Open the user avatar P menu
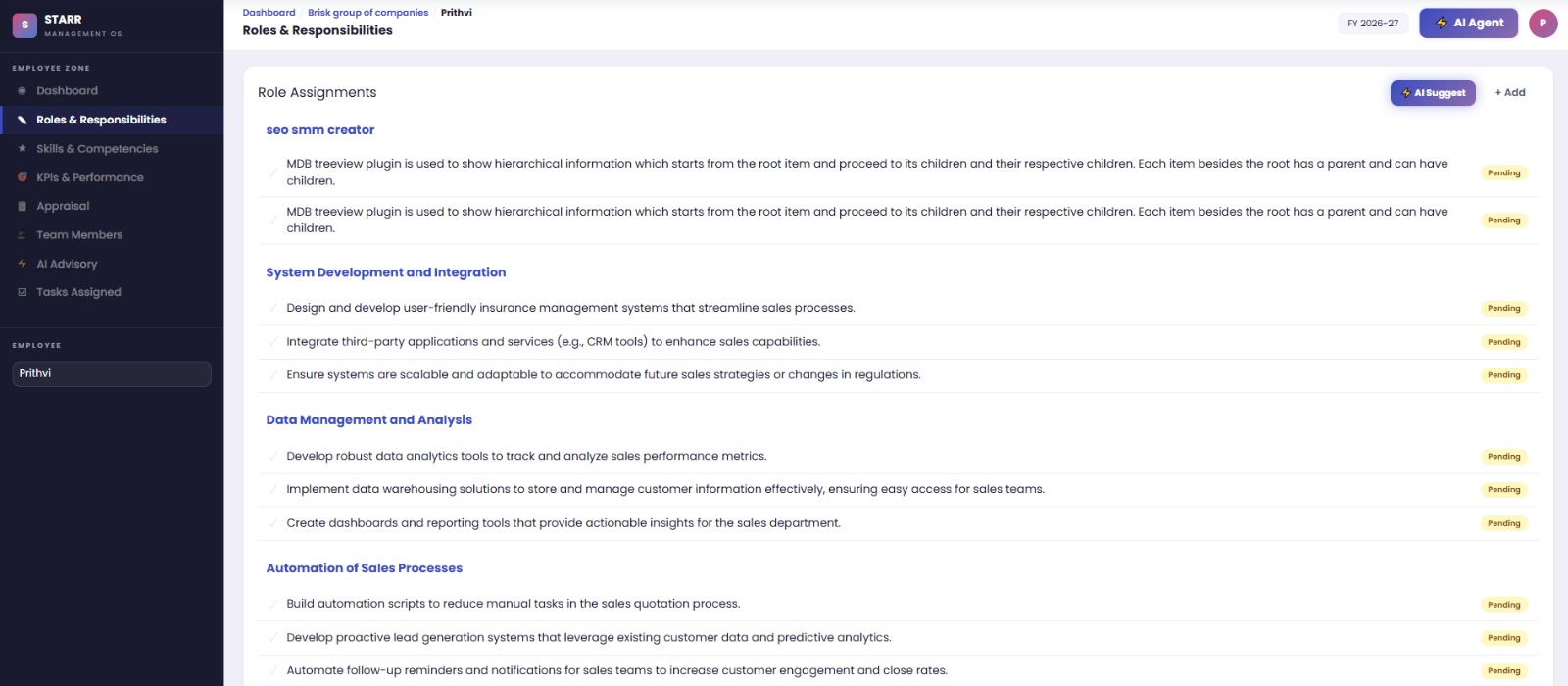Viewport: 1568px width, 686px height. pyautogui.click(x=1543, y=24)
